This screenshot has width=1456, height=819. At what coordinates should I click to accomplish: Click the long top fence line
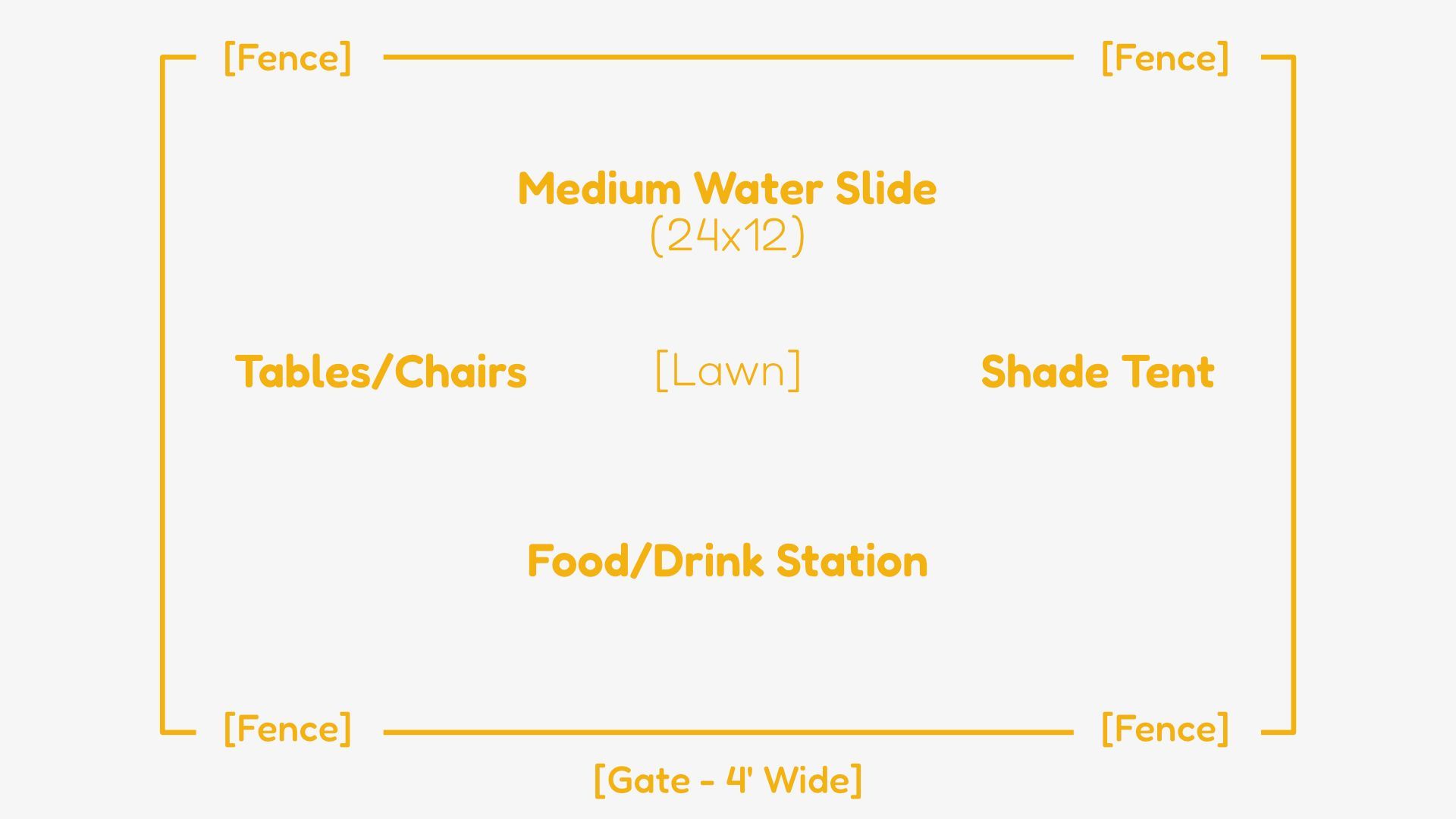[728, 57]
